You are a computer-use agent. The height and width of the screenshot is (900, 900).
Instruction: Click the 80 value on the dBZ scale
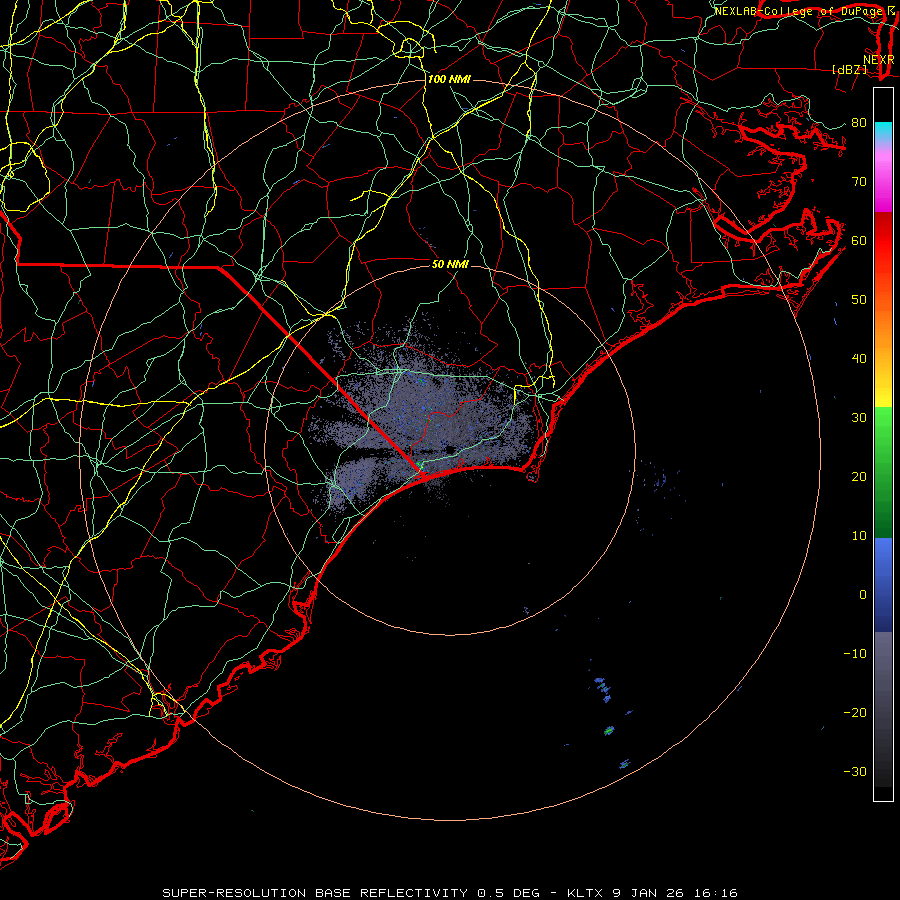click(x=859, y=122)
